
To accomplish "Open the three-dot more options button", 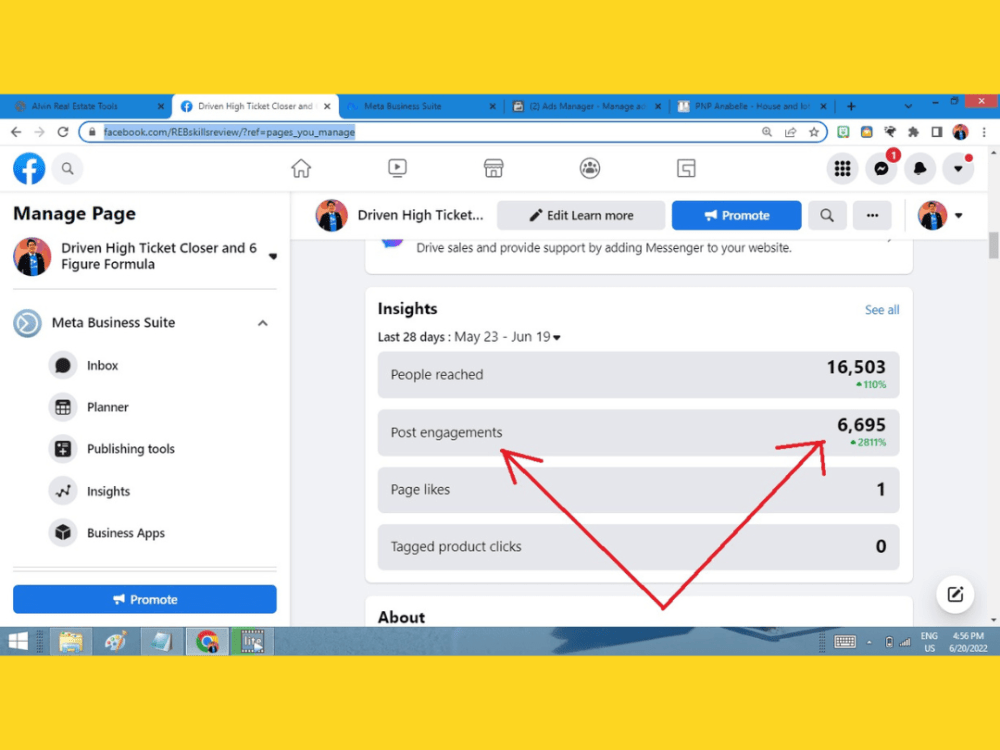I will [872, 216].
